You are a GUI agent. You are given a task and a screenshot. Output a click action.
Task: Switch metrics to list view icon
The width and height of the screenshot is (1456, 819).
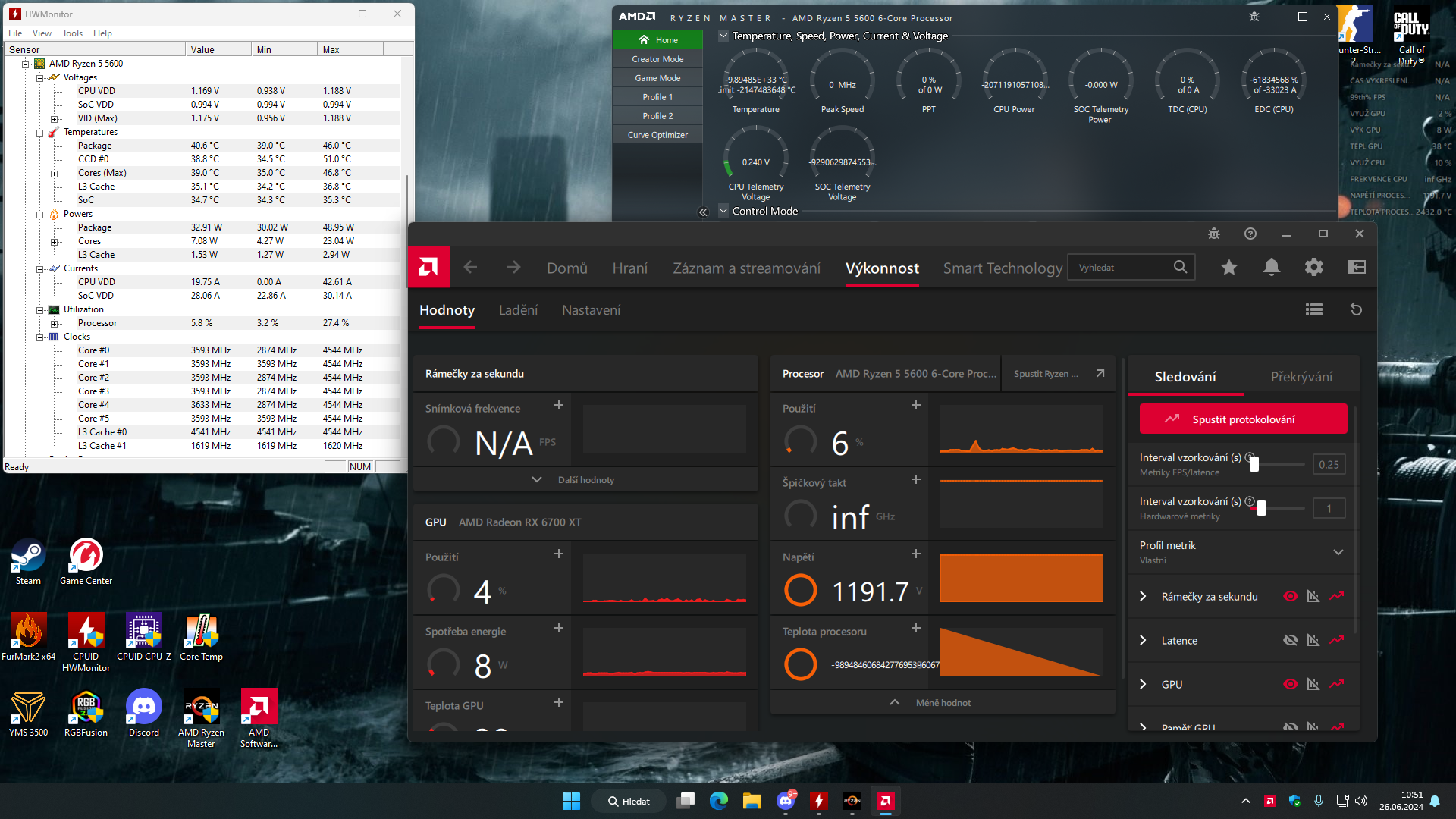coord(1314,309)
